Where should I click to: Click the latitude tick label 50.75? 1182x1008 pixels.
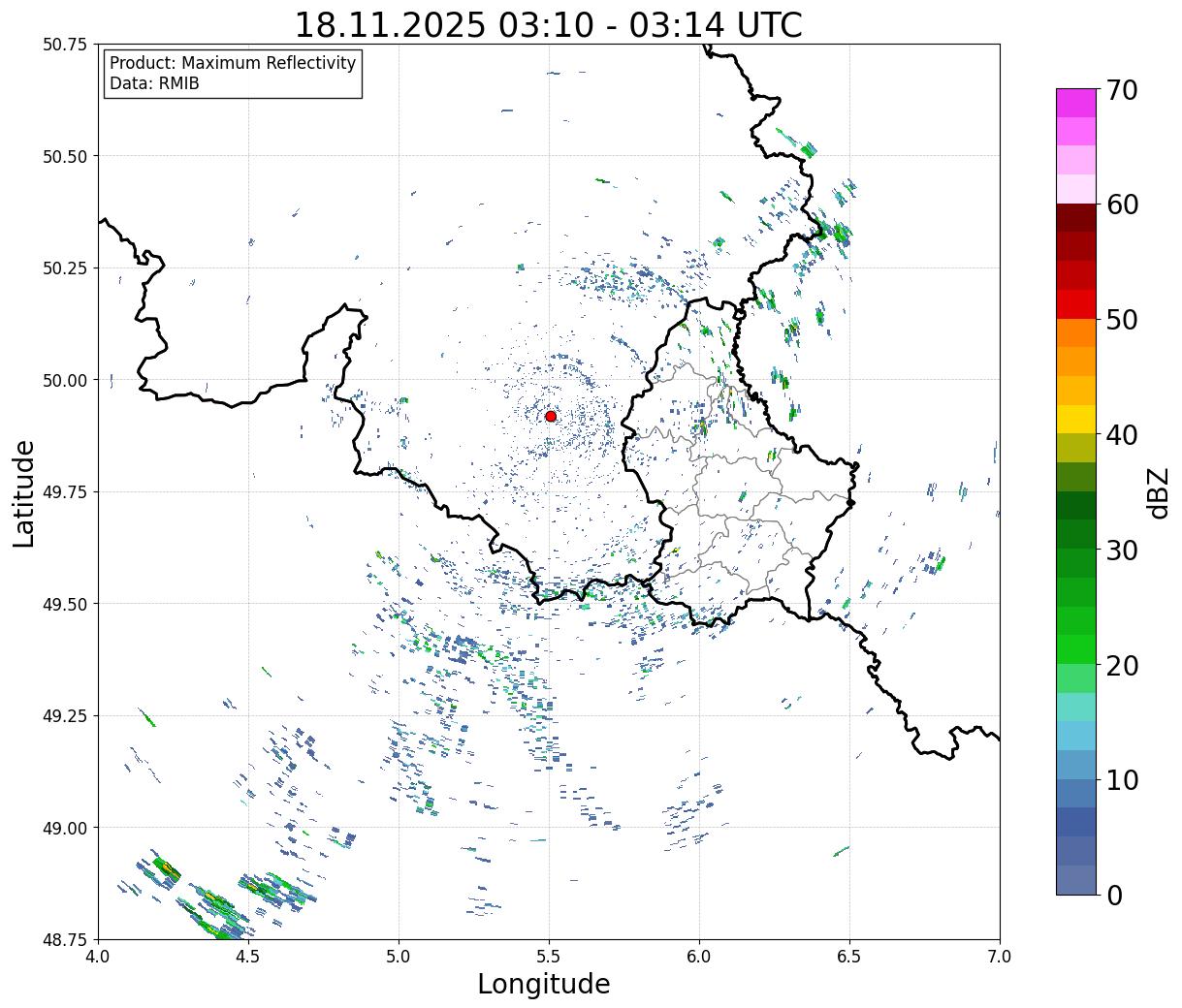click(x=65, y=45)
